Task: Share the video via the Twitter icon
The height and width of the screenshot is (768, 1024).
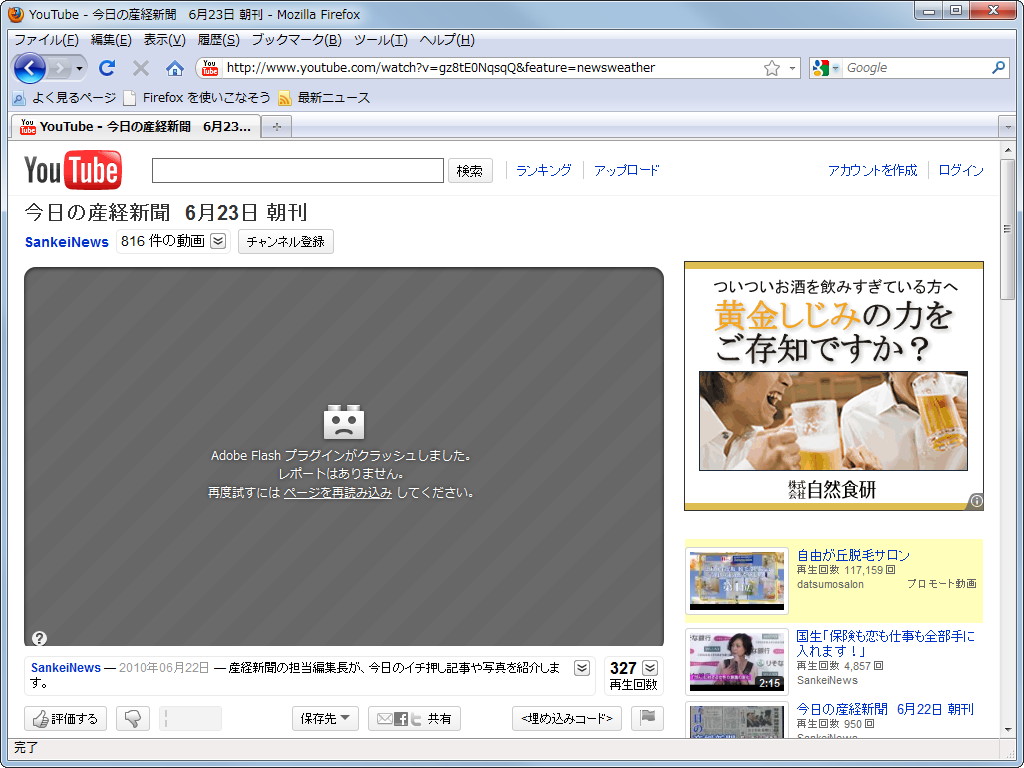Action: (417, 718)
